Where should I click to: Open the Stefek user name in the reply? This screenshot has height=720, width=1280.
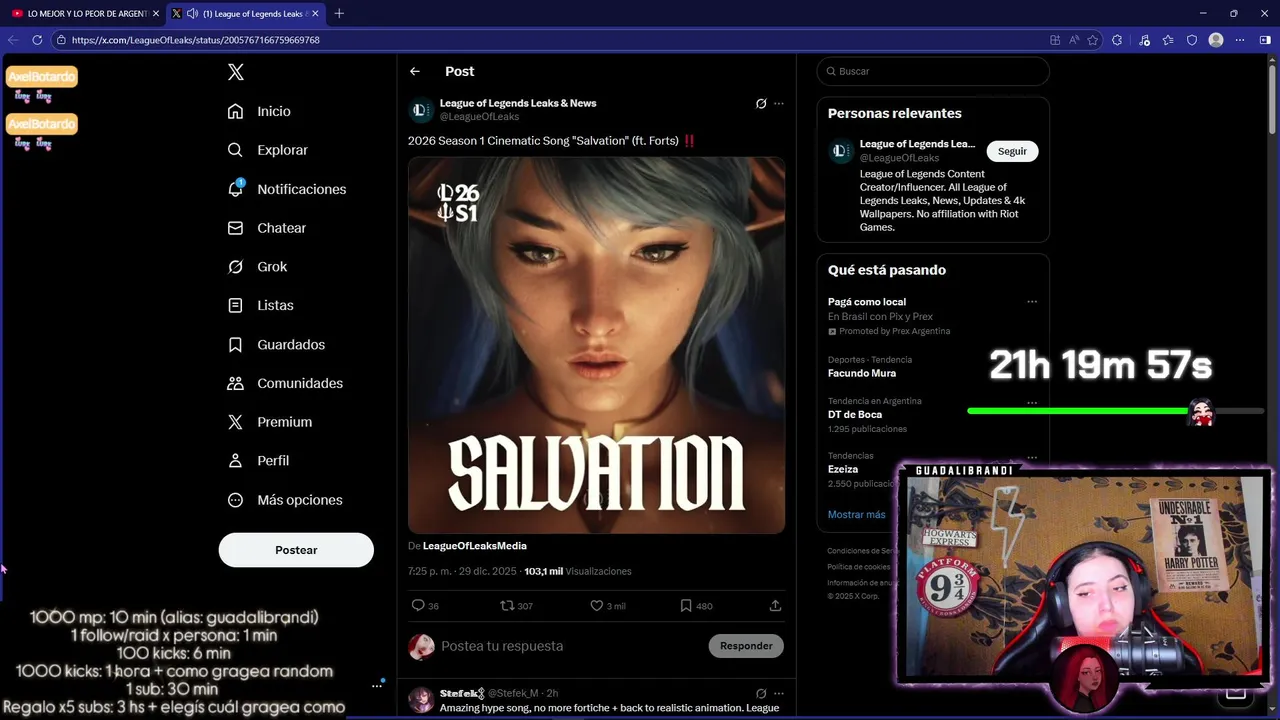(460, 693)
